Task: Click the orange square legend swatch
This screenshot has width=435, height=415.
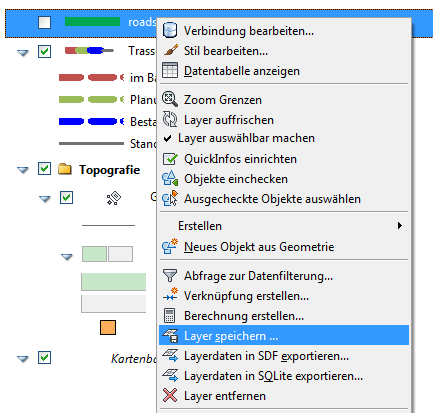Action: (108, 327)
